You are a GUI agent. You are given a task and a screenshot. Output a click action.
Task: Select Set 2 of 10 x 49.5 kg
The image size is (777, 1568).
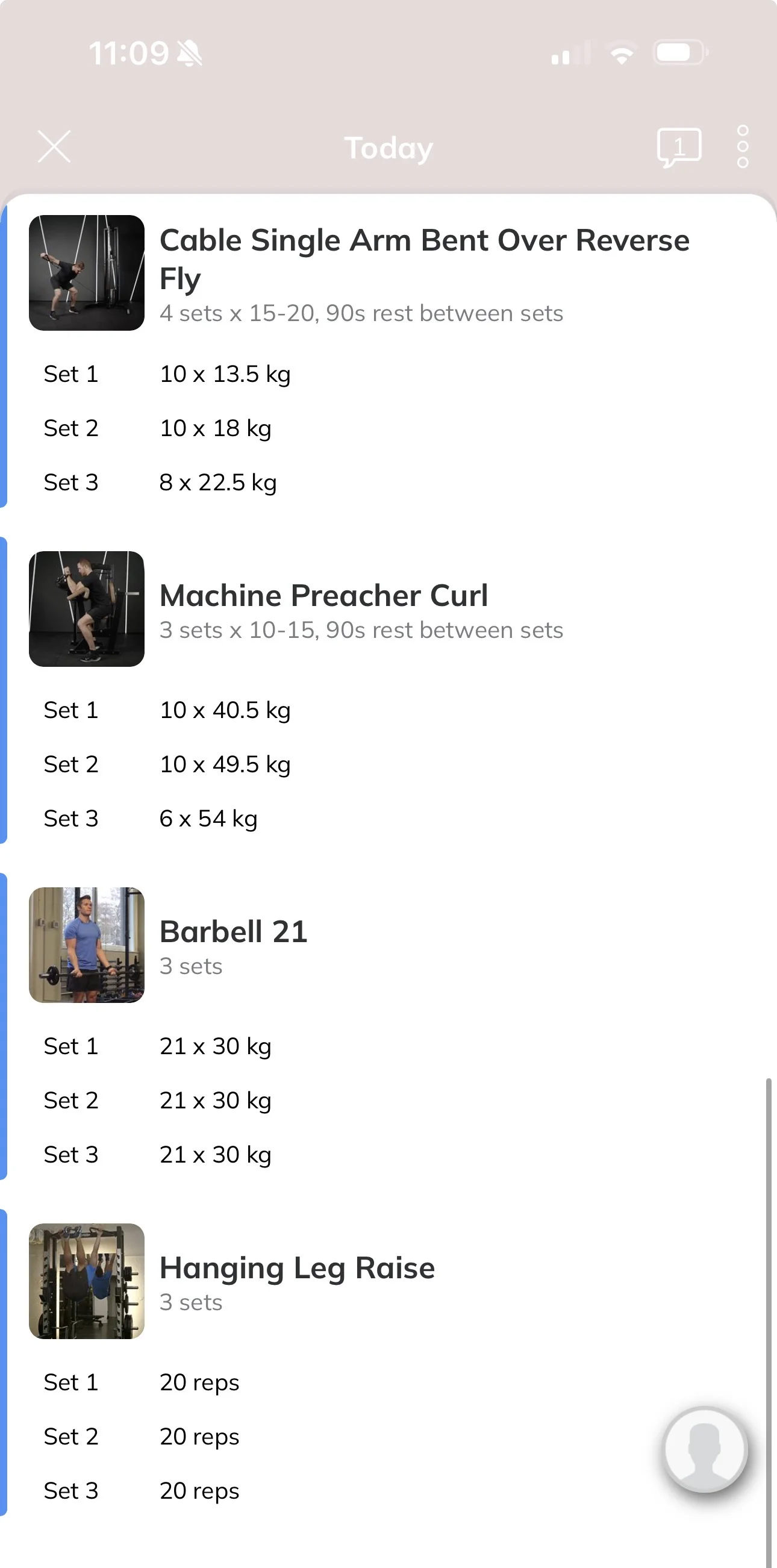click(388, 764)
